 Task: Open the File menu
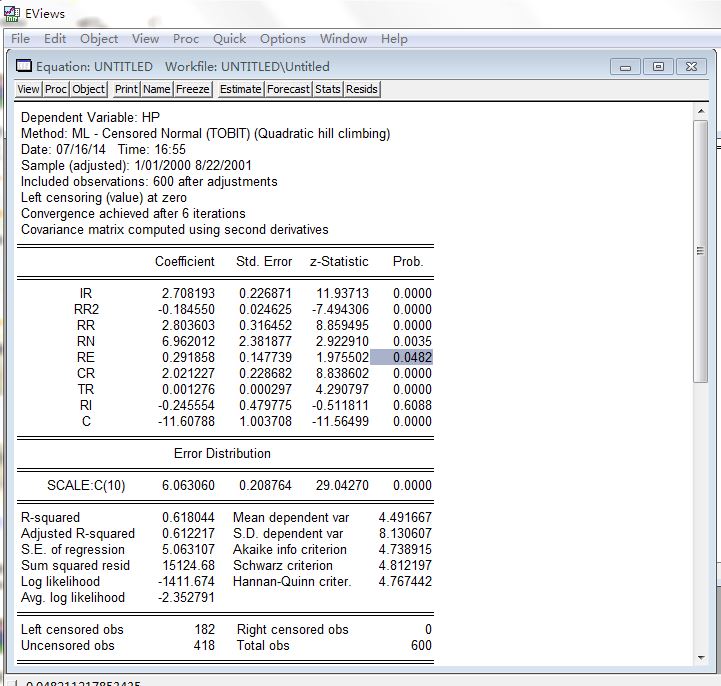click(x=20, y=39)
